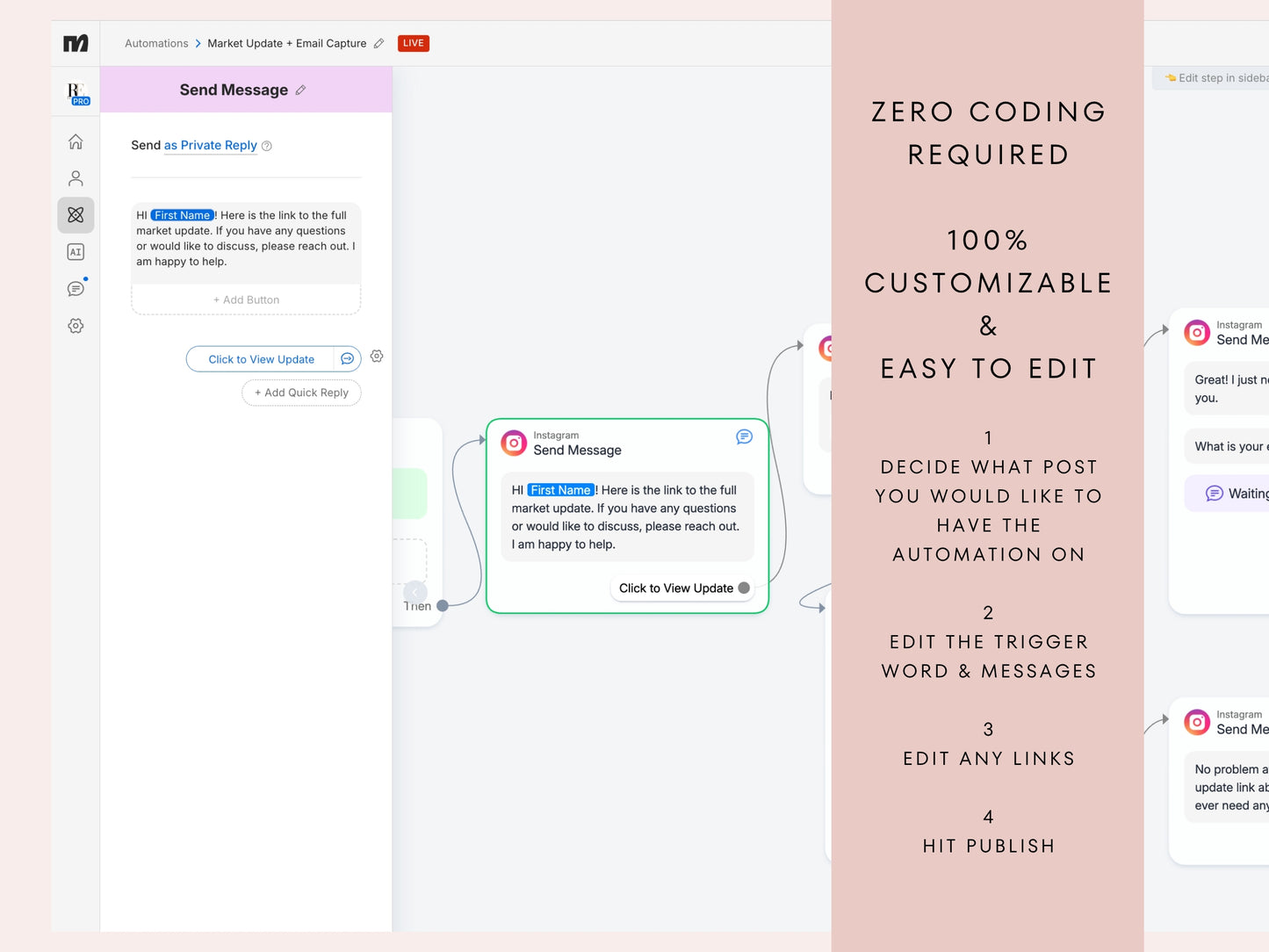Edit automation name pencil icon
1269x952 pixels.
click(379, 43)
